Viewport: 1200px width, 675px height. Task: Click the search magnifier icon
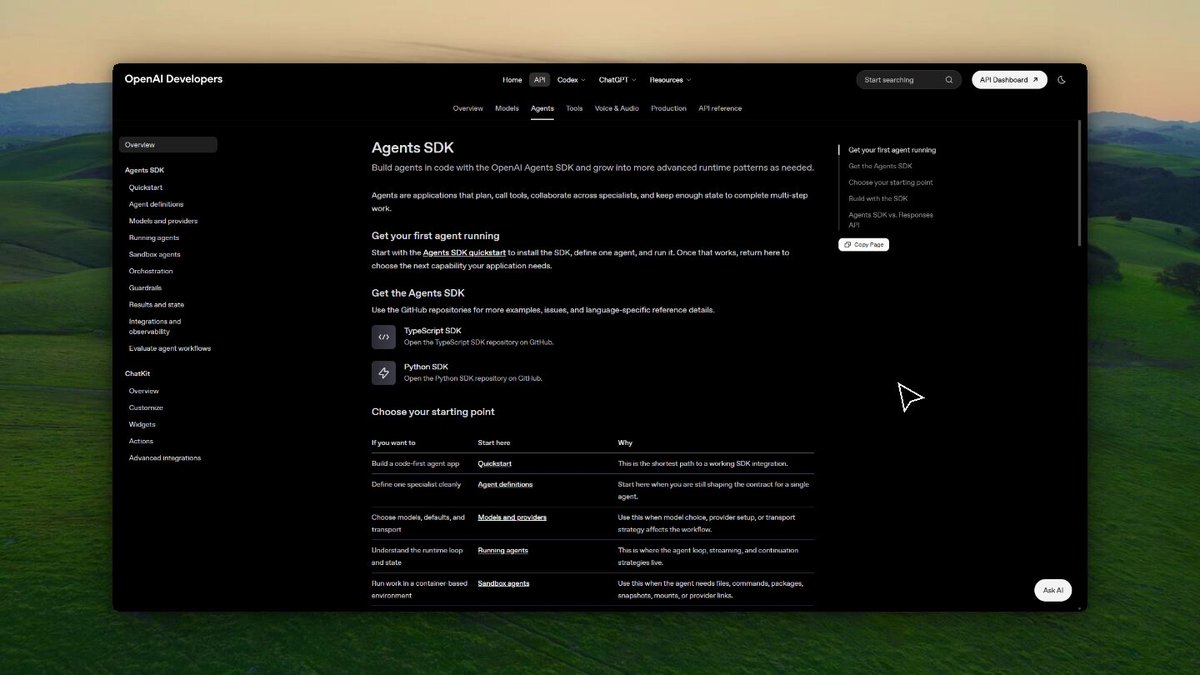[x=949, y=80]
